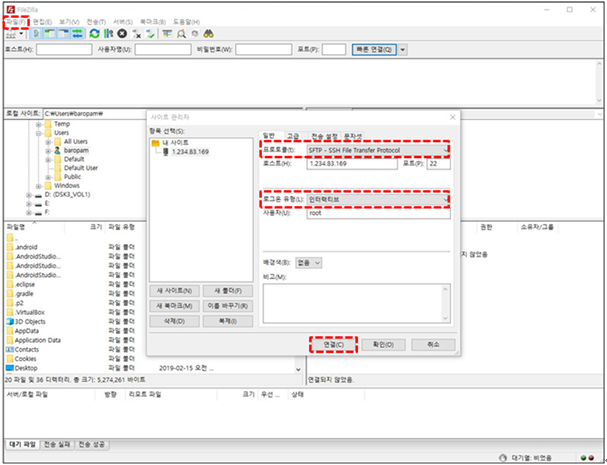Image resolution: width=607 pixels, height=465 pixels.
Task: Open the Site Manager dropdown arrow in toolbar
Action: (x=21, y=34)
